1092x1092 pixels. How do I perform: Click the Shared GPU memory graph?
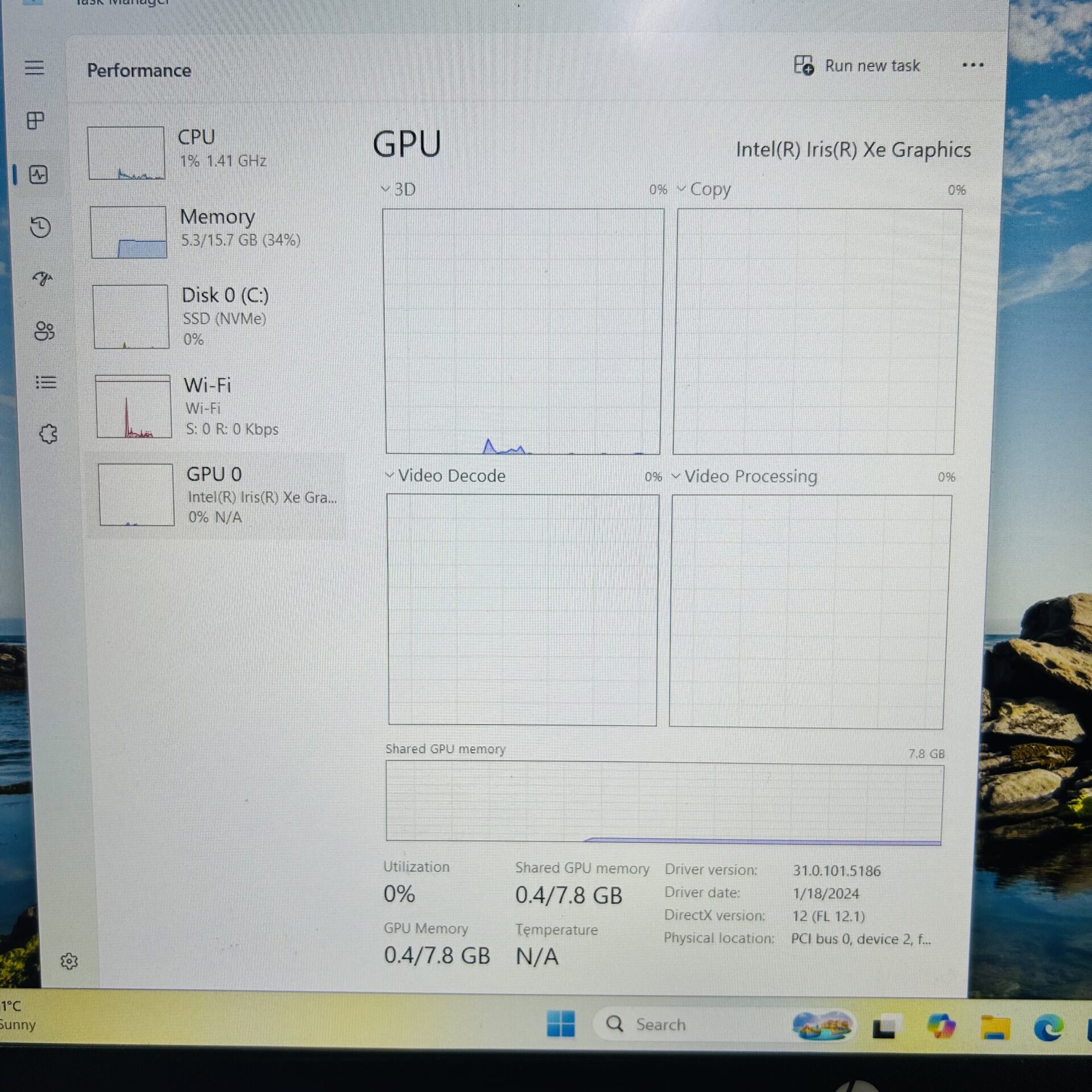(664, 803)
